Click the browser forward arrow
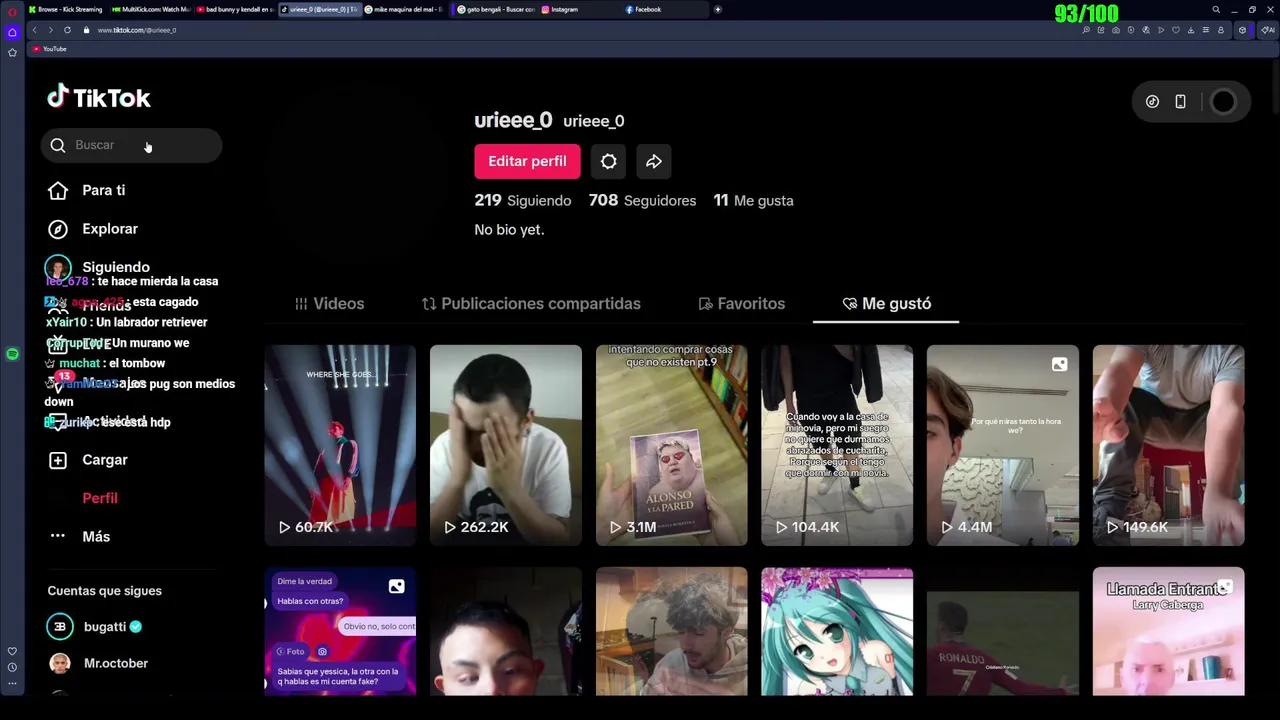The height and width of the screenshot is (720, 1280). (50, 30)
